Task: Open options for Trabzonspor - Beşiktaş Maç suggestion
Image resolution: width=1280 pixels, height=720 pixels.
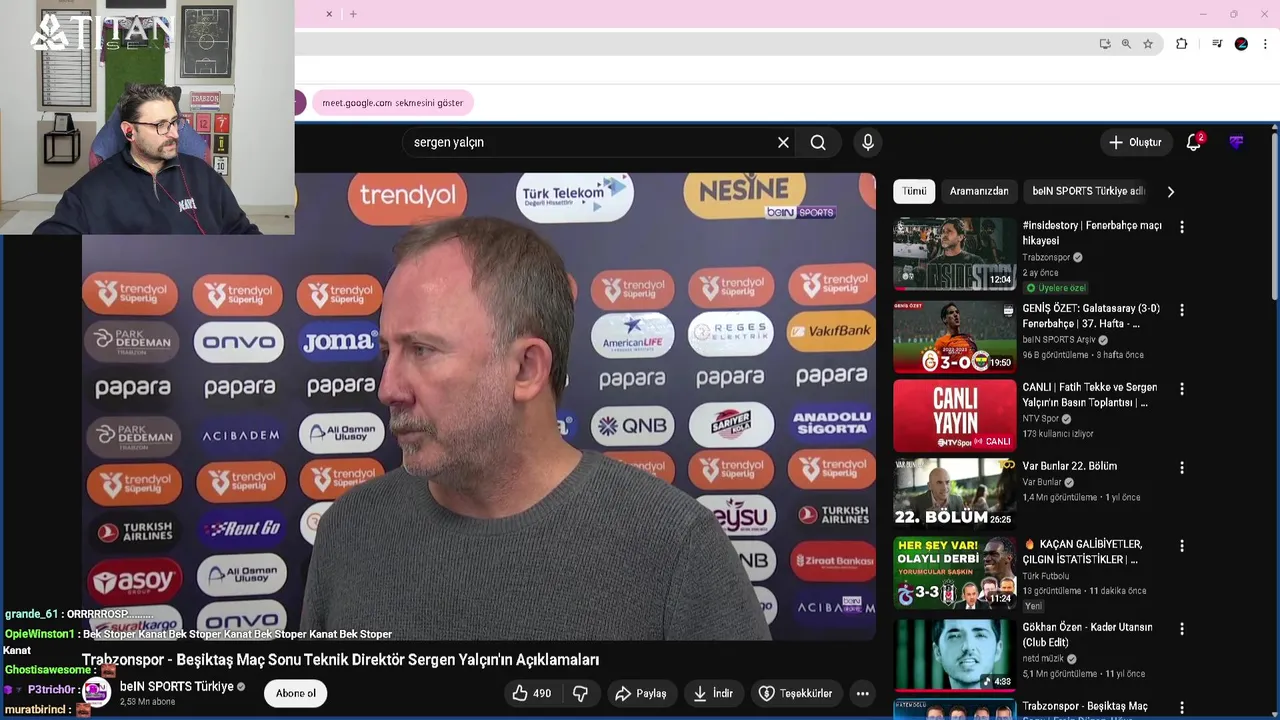Action: [1182, 708]
